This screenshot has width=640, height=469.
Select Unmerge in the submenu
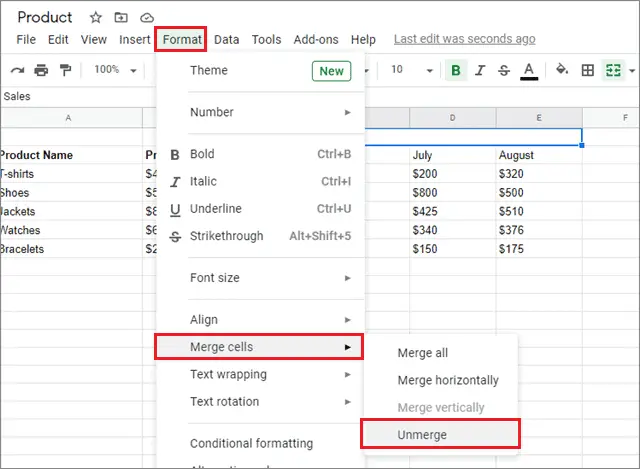pyautogui.click(x=440, y=434)
